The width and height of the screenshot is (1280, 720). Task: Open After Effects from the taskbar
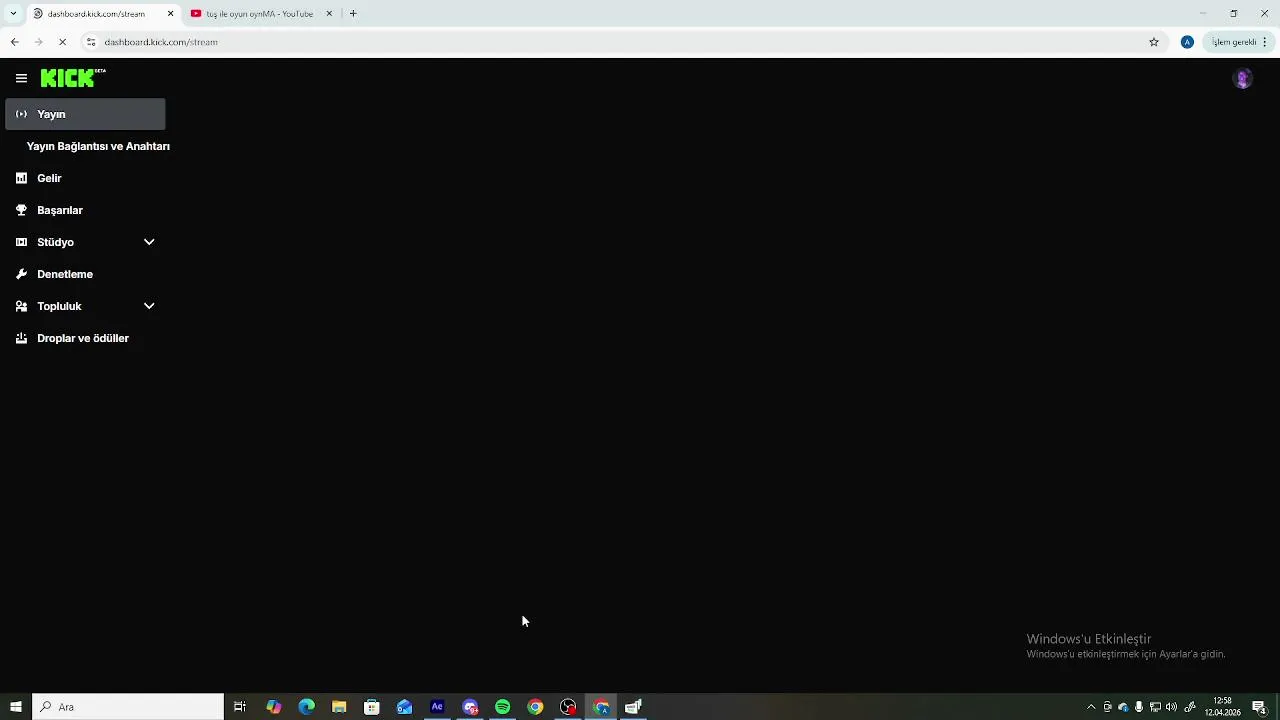437,707
